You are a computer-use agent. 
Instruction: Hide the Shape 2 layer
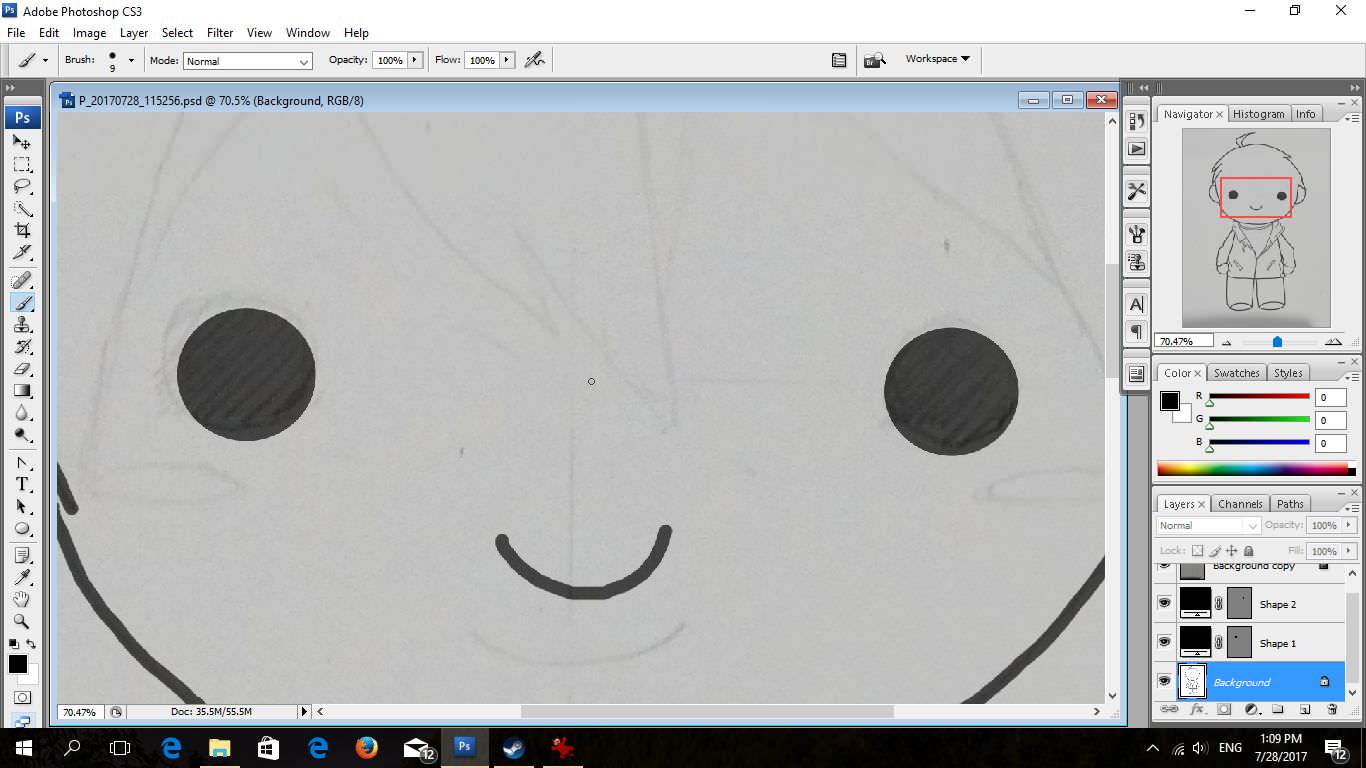(x=1164, y=603)
